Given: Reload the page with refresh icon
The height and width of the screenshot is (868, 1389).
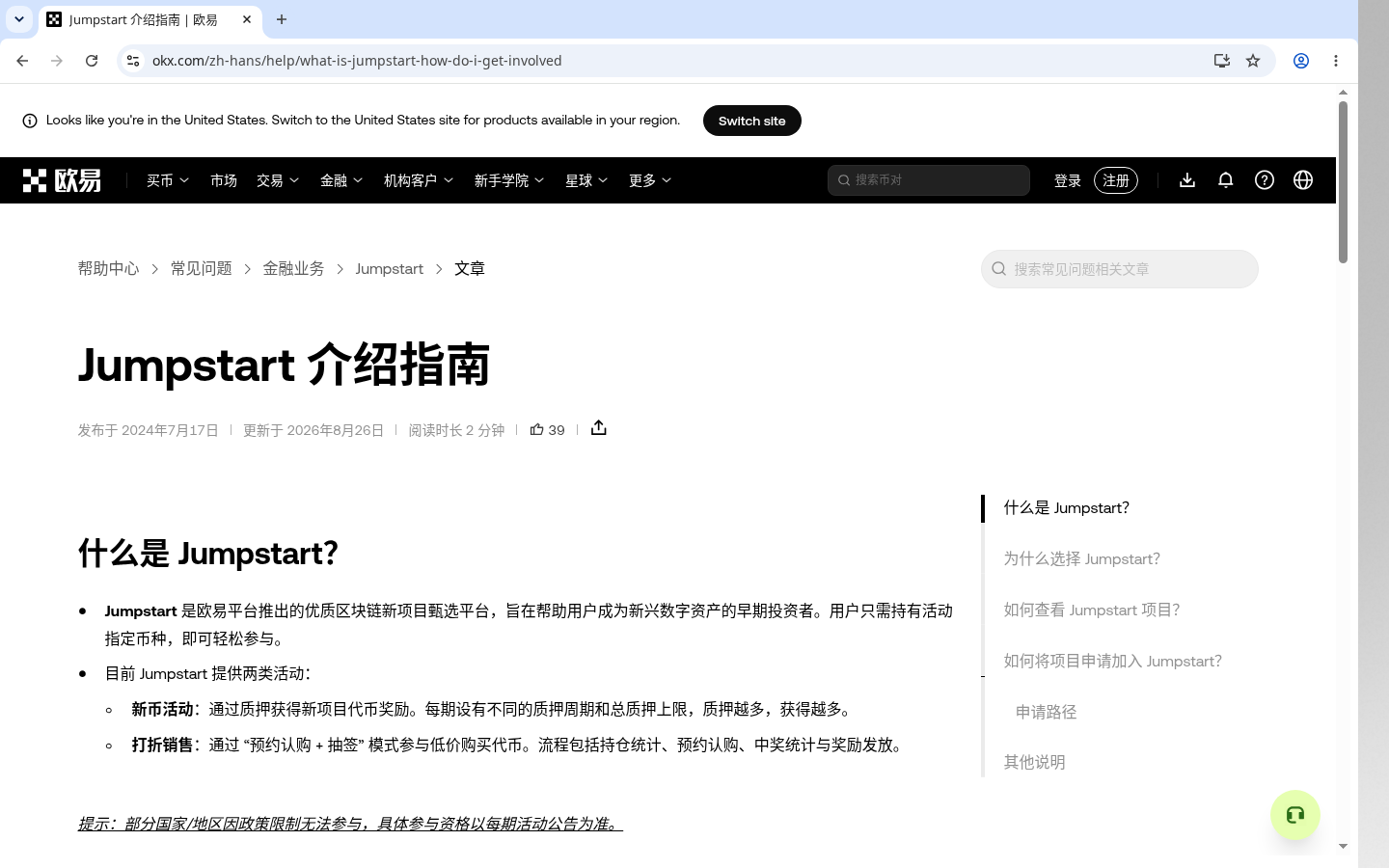Looking at the screenshot, I should (92, 61).
